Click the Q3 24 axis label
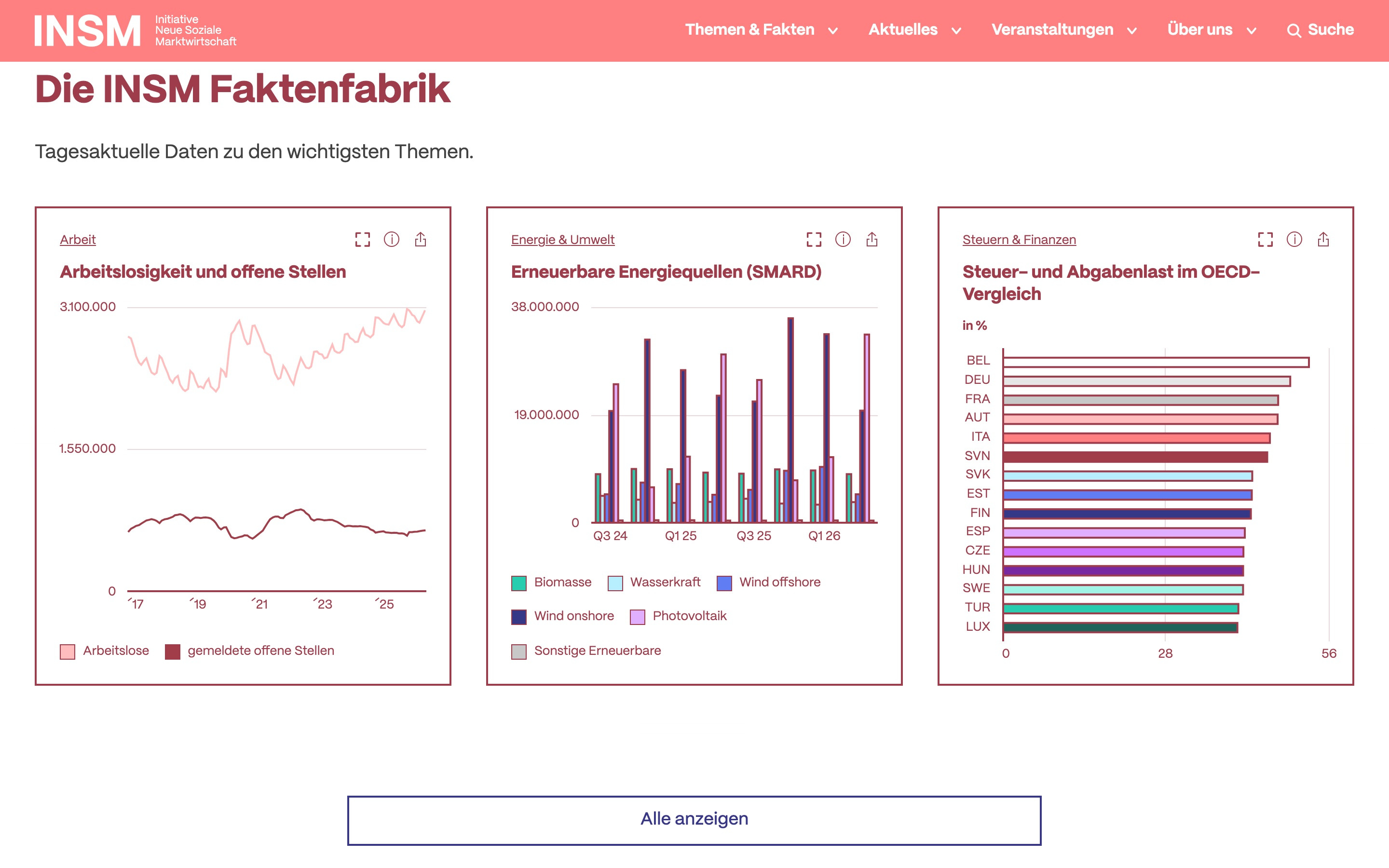Image resolution: width=1389 pixels, height=868 pixels. point(610,536)
